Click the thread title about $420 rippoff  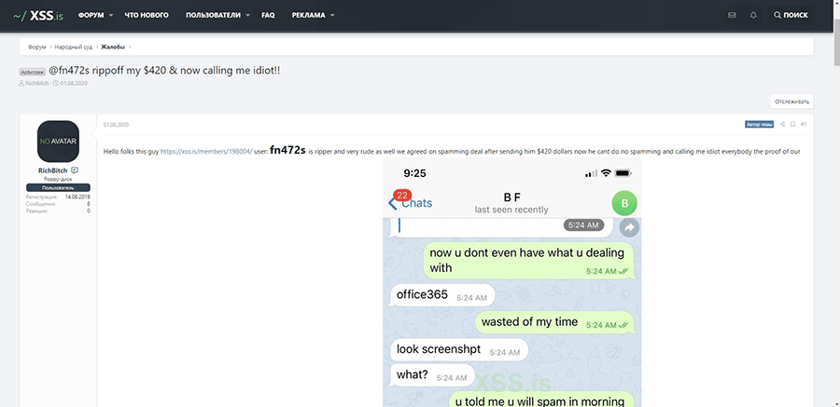[x=164, y=70]
